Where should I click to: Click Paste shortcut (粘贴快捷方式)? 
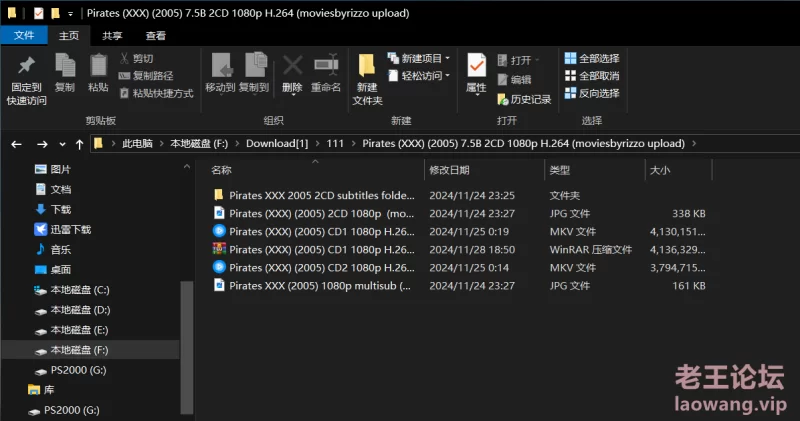(156, 93)
